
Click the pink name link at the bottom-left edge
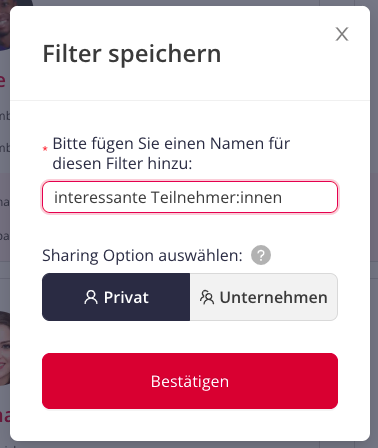[x=5, y=415]
